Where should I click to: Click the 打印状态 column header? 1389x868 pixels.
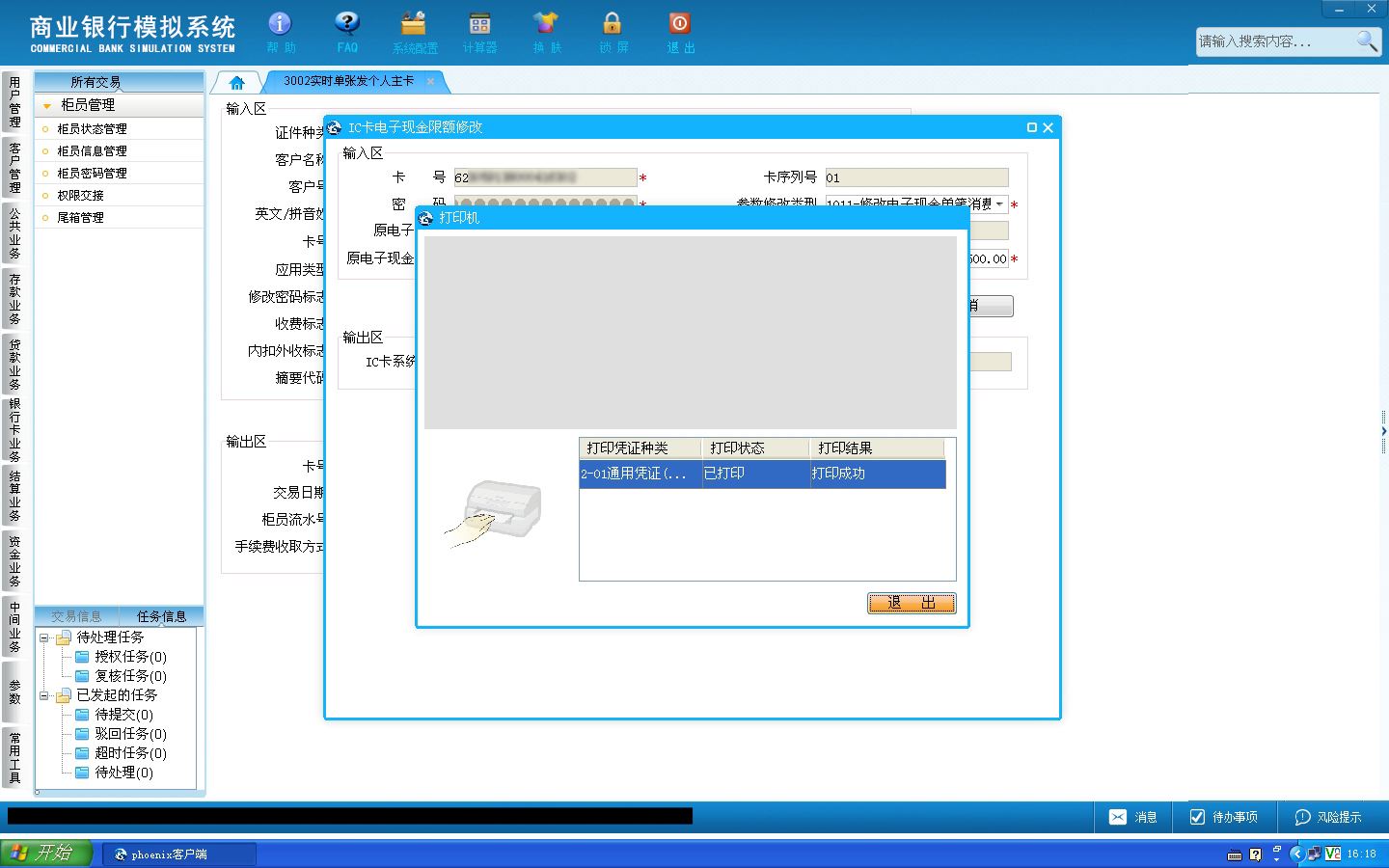[x=756, y=448]
